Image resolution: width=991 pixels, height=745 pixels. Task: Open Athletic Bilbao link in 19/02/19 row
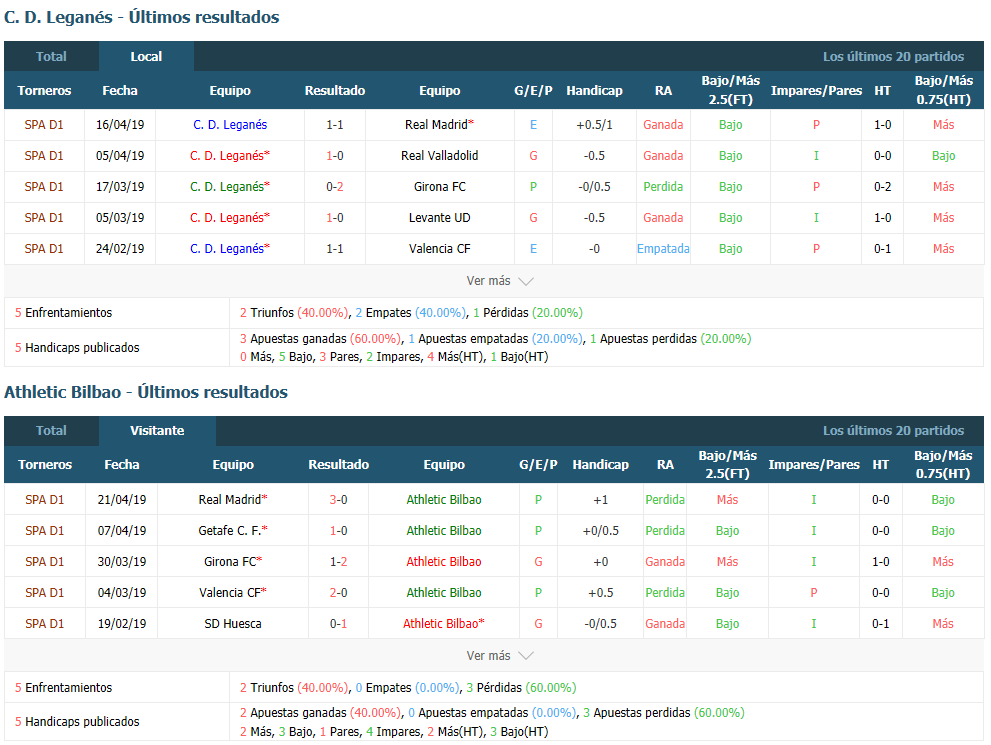444,623
